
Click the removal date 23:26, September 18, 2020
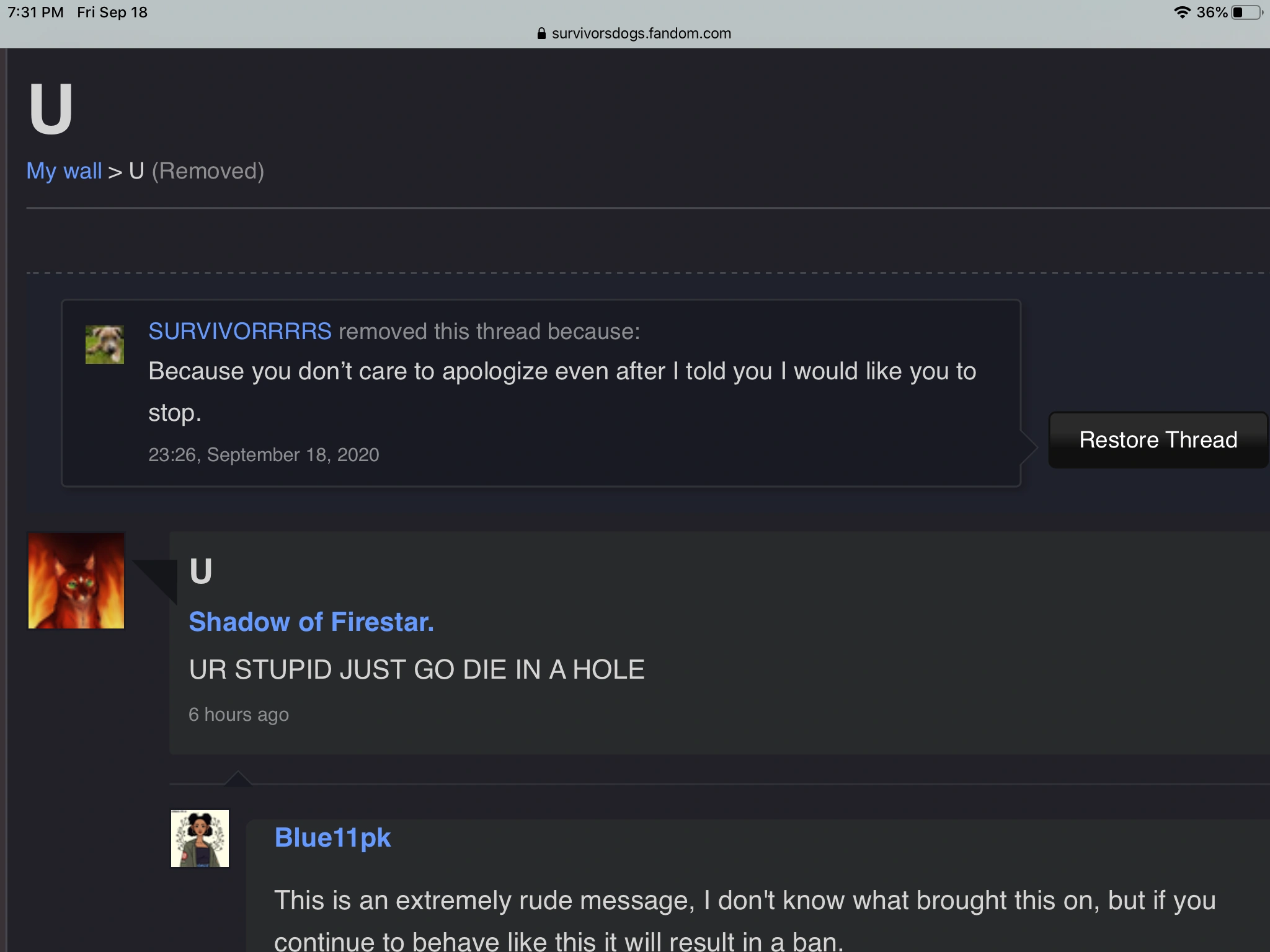point(264,455)
